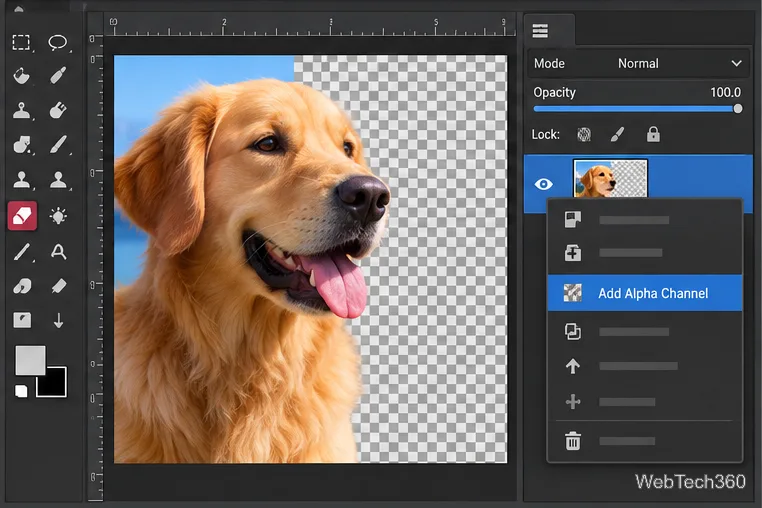Open the layers panel hamburger tab

point(540,31)
